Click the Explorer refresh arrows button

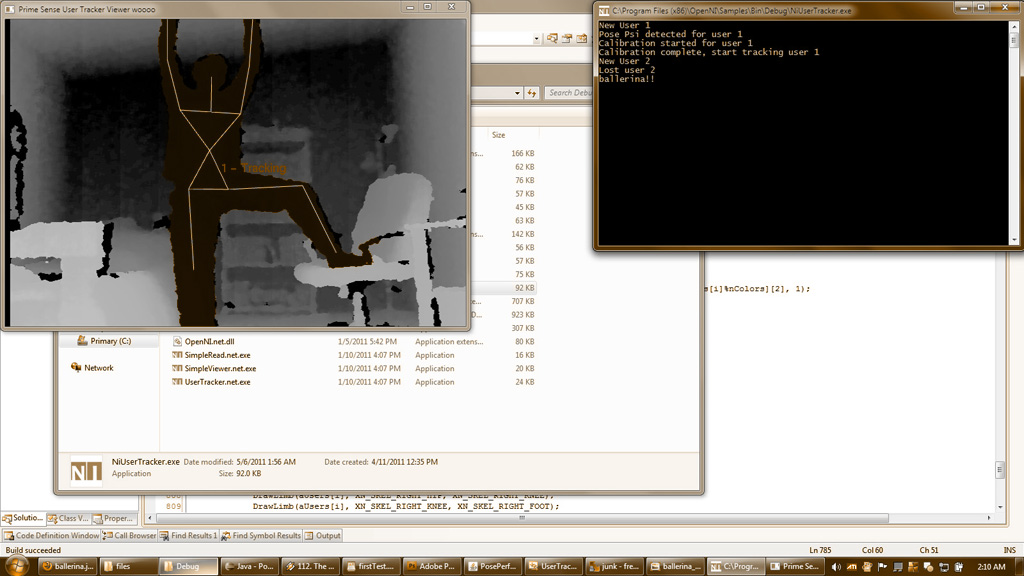[533, 93]
